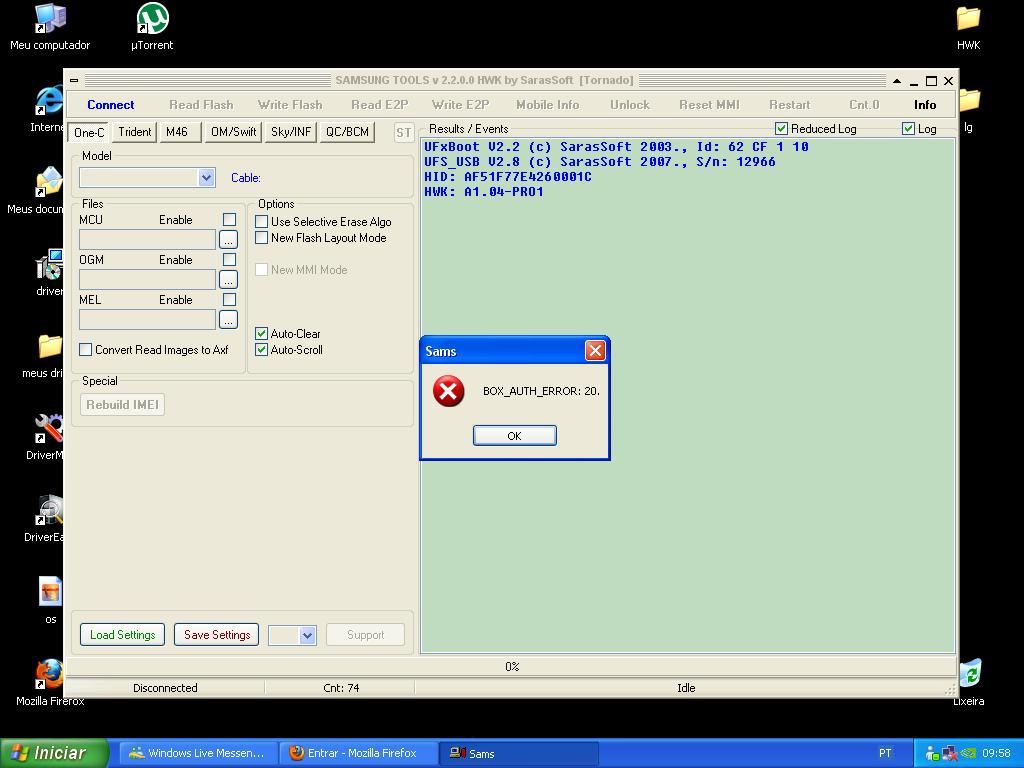The width and height of the screenshot is (1024, 768).
Task: Click Info in the toolbar
Action: point(925,104)
